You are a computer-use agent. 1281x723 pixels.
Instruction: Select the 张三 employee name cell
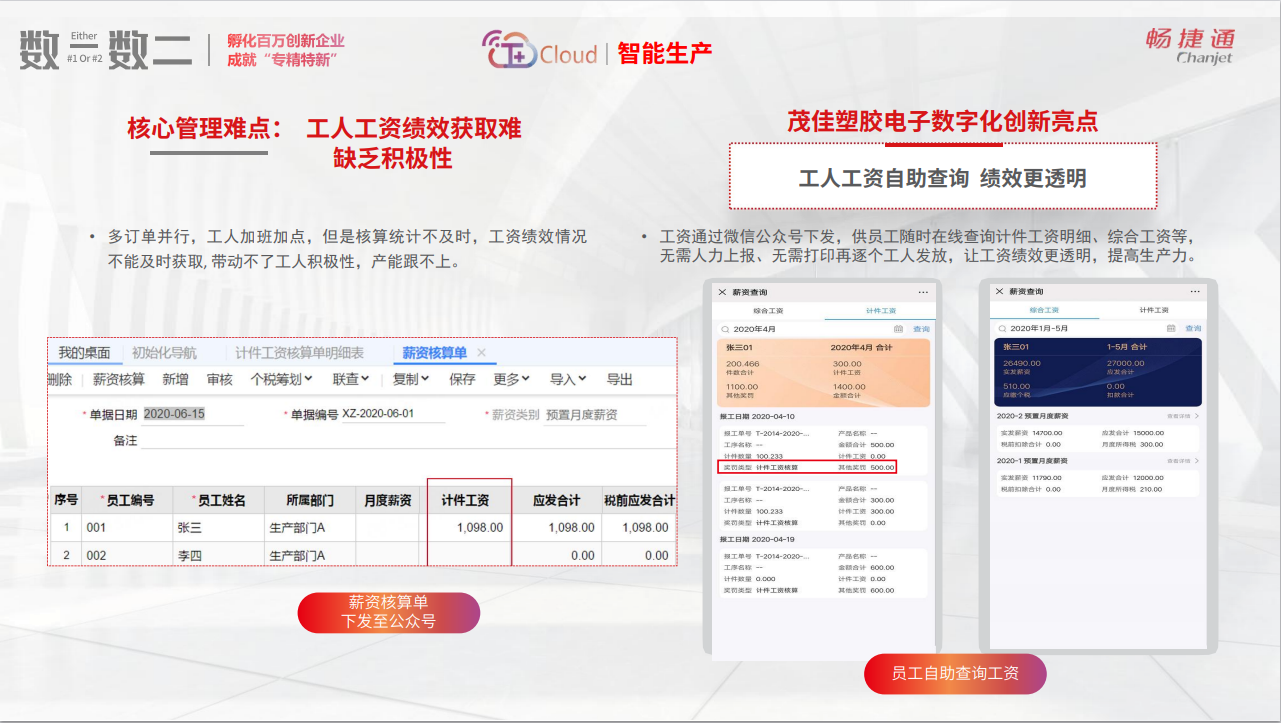click(x=217, y=527)
